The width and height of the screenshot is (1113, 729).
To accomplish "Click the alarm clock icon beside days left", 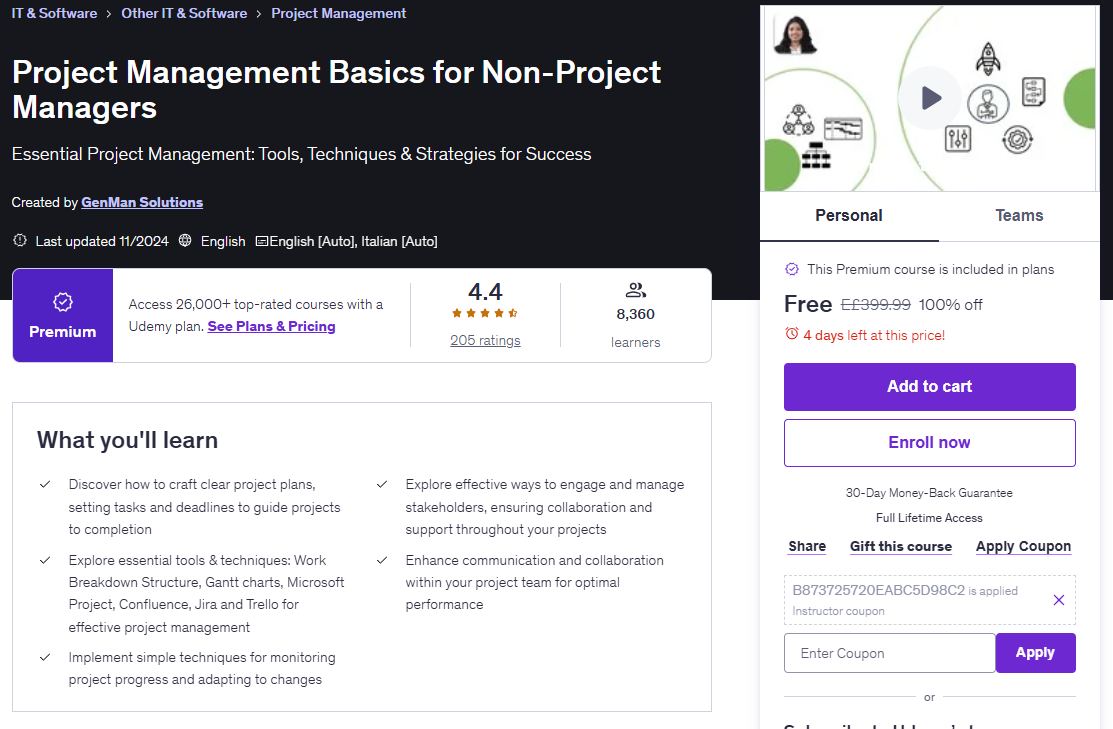I will point(791,334).
